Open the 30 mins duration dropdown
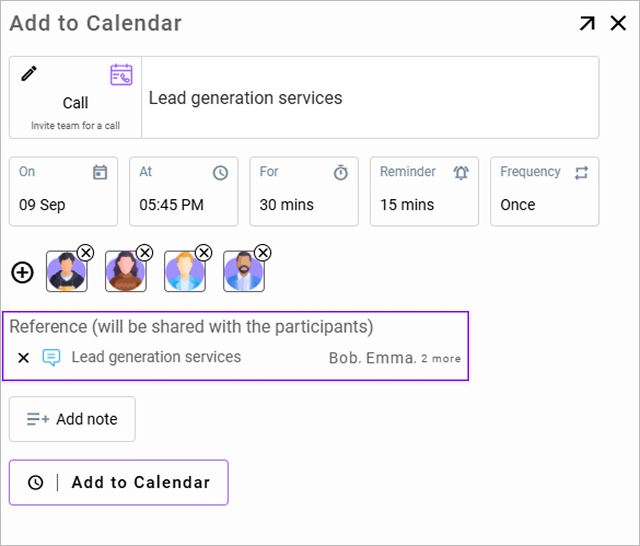This screenshot has width=640, height=546. [304, 191]
